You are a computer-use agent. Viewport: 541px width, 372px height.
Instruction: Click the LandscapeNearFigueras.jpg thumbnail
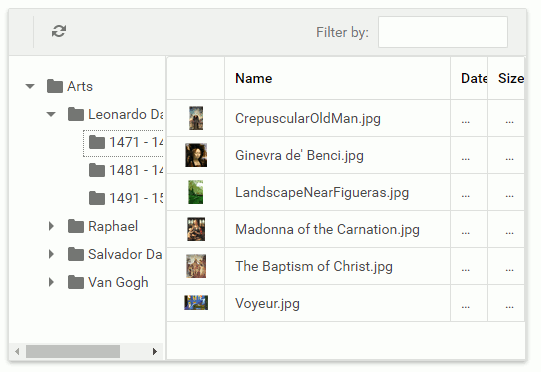196,192
